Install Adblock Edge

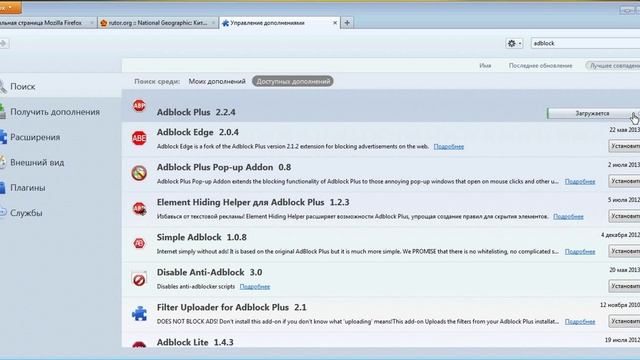click(624, 146)
